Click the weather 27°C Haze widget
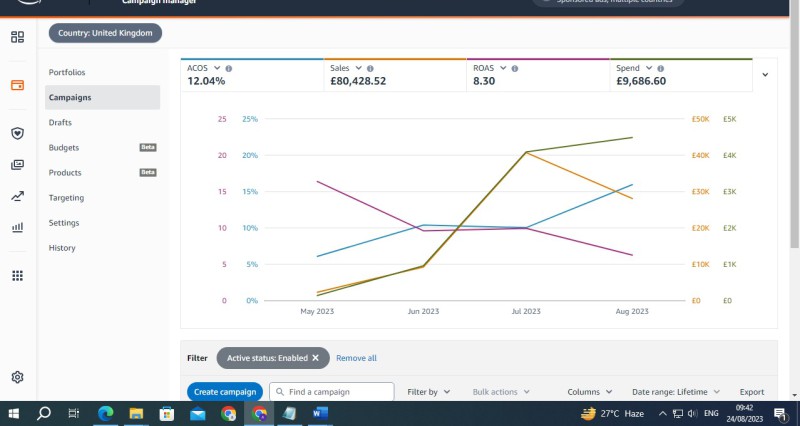 tap(612, 413)
